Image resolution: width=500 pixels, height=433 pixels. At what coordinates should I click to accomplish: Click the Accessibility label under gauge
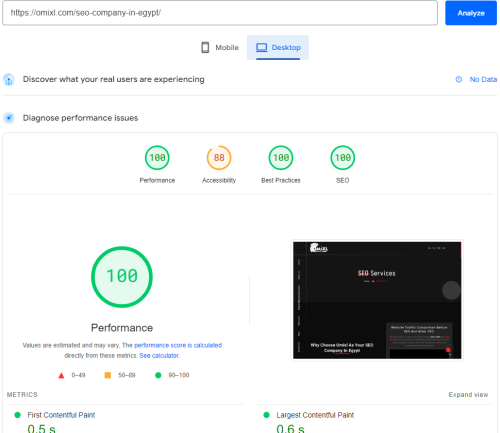219,180
